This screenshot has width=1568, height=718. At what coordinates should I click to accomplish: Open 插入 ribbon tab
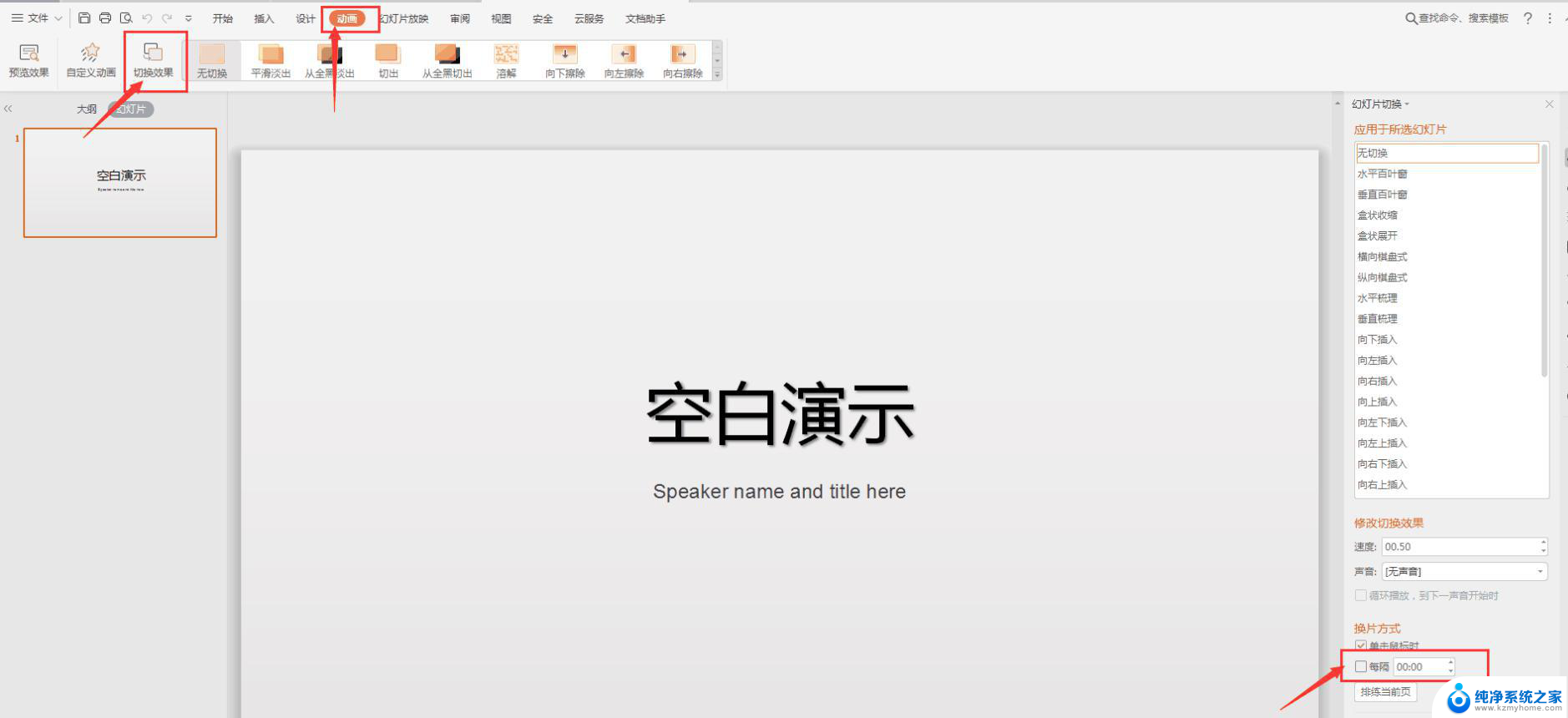(x=264, y=18)
